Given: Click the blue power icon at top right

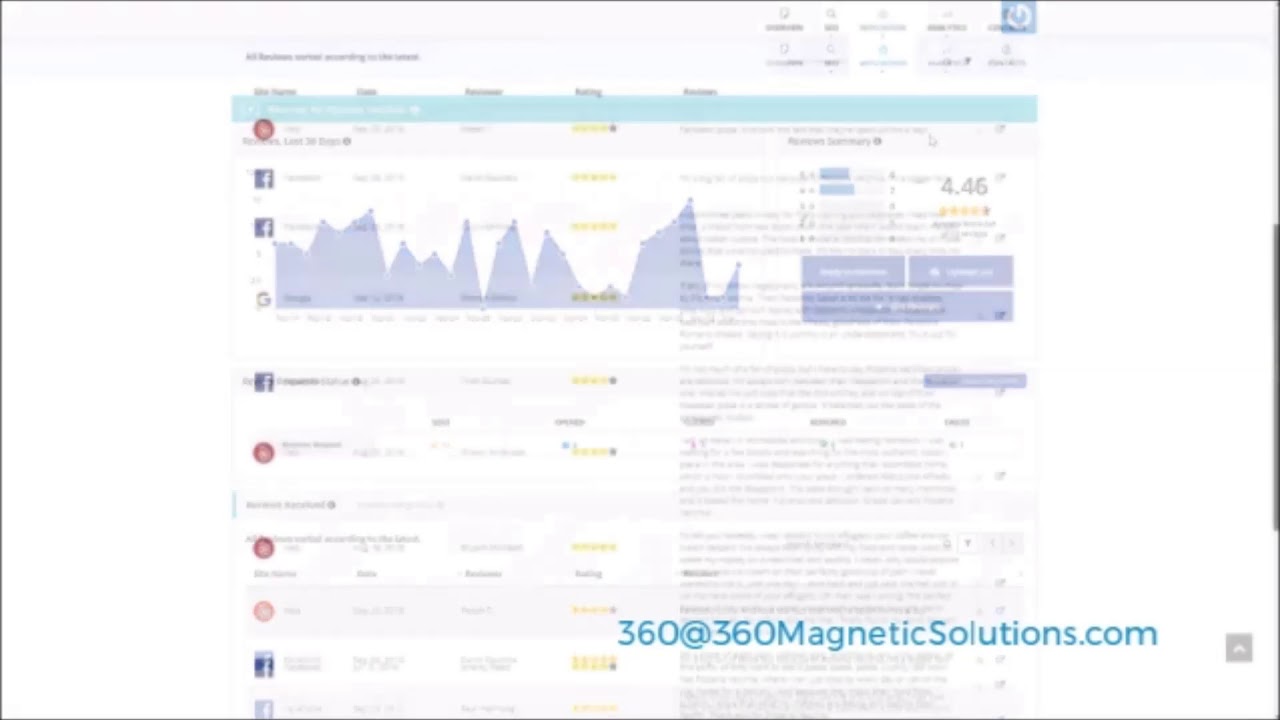Looking at the screenshot, I should [1017, 16].
